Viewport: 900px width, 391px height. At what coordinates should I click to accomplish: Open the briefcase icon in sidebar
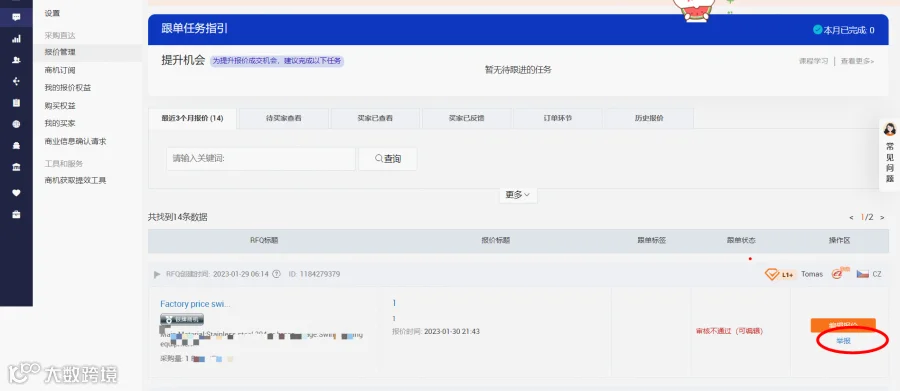(16, 214)
